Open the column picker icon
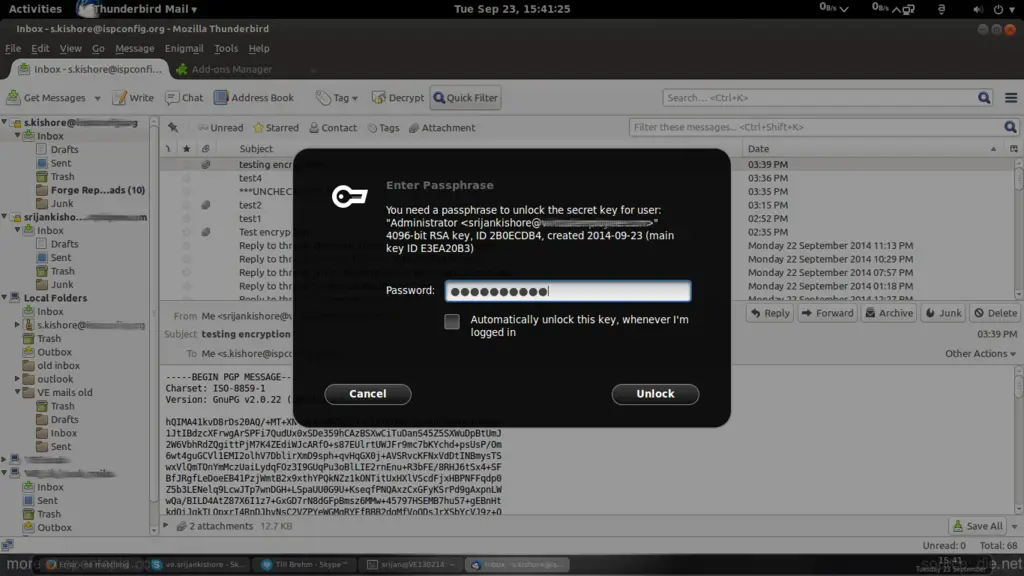 (1014, 148)
